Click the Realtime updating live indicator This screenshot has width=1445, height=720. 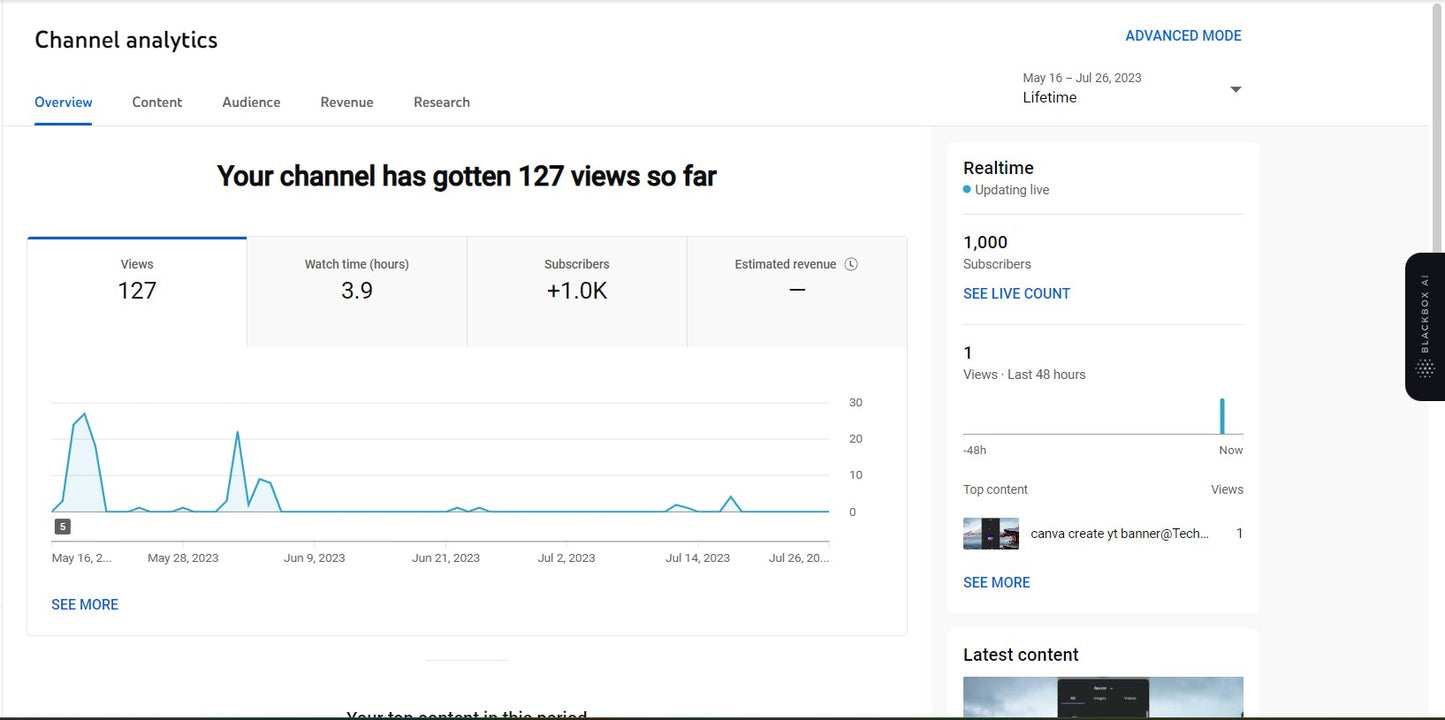[1005, 189]
